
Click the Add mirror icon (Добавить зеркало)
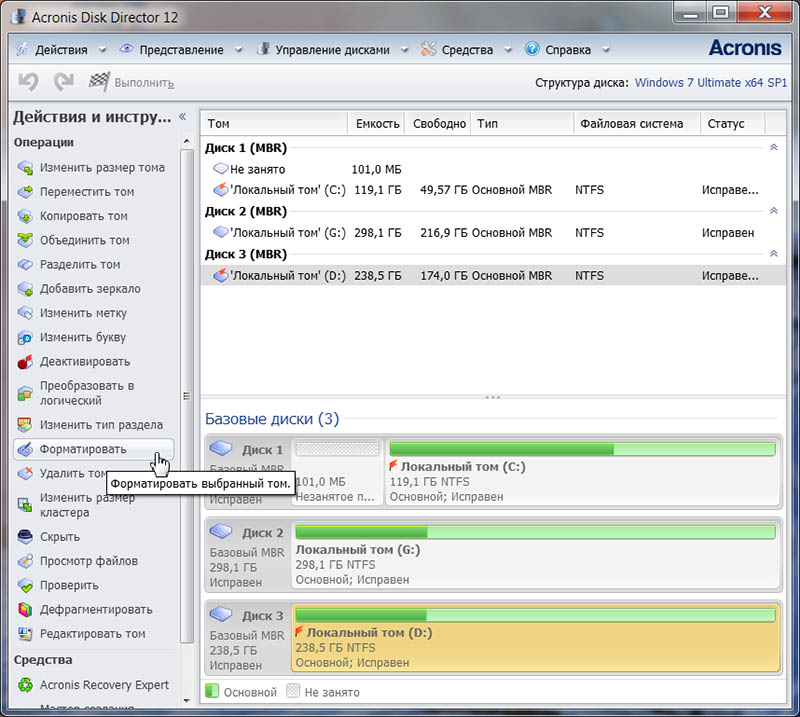point(25,289)
